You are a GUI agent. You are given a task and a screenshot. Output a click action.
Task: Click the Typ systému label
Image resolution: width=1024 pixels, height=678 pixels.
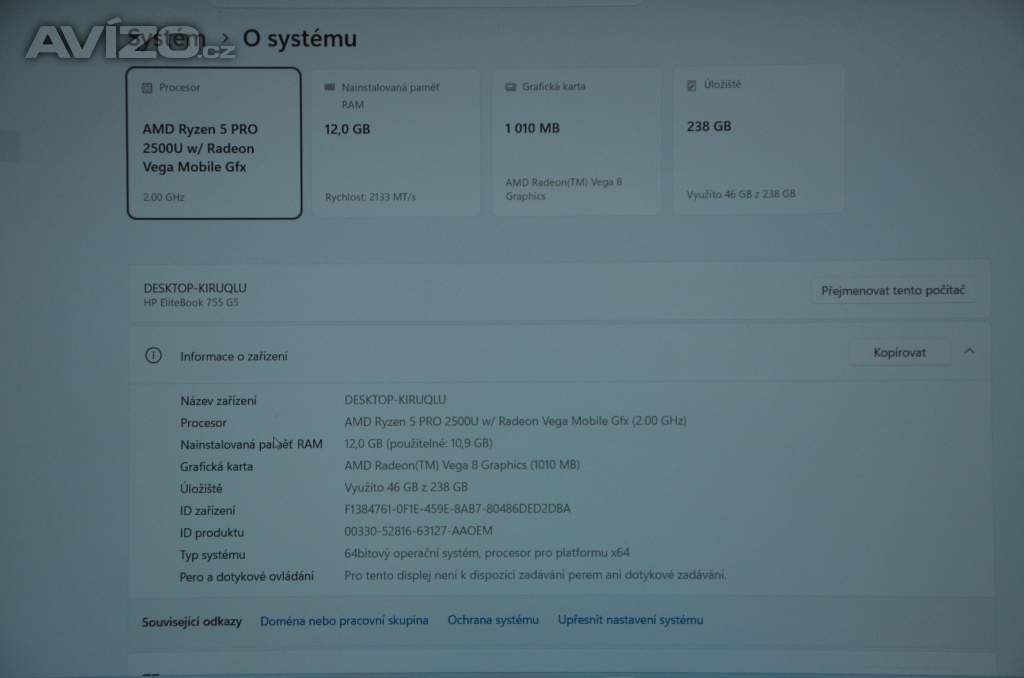[x=212, y=555]
